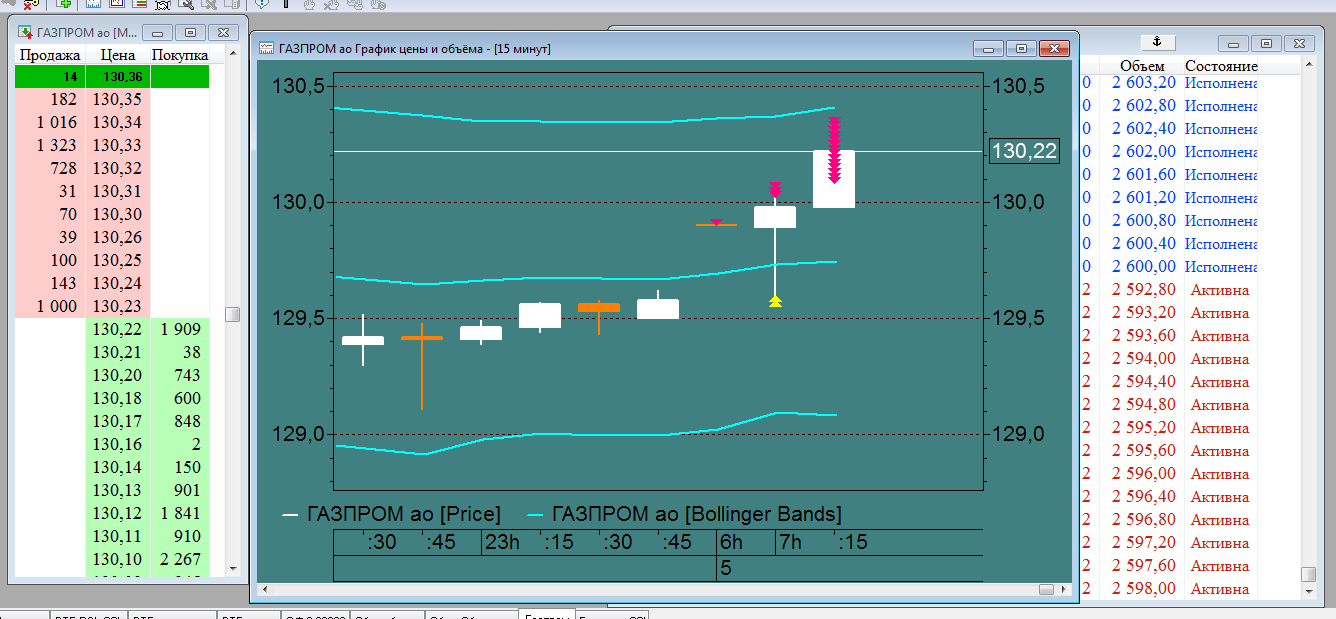
Task: Click the ГАЗПРОМ ао order book window icon
Action: (25, 32)
